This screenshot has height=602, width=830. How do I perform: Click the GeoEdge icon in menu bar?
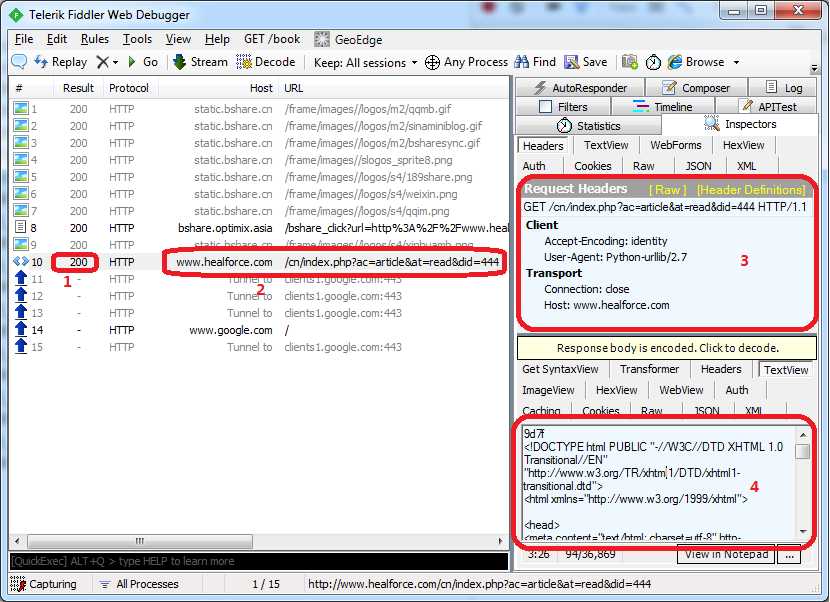pyautogui.click(x=322, y=39)
